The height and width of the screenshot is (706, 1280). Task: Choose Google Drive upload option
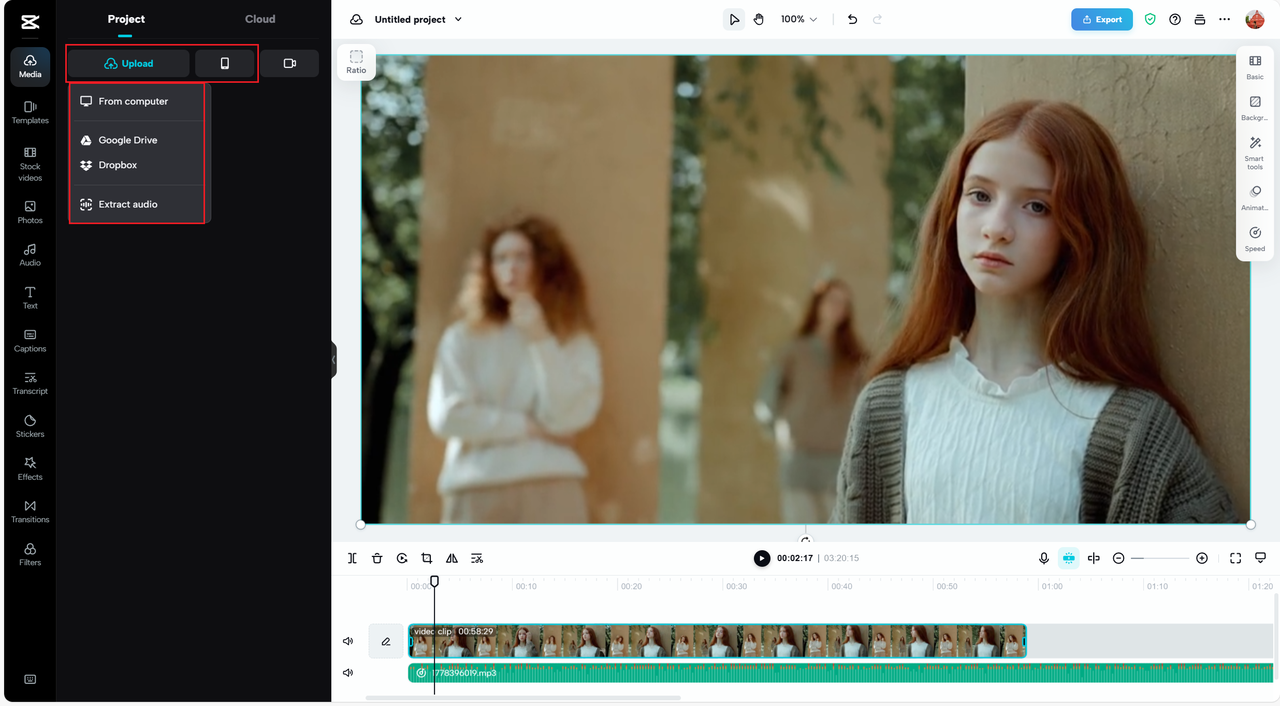(137, 140)
